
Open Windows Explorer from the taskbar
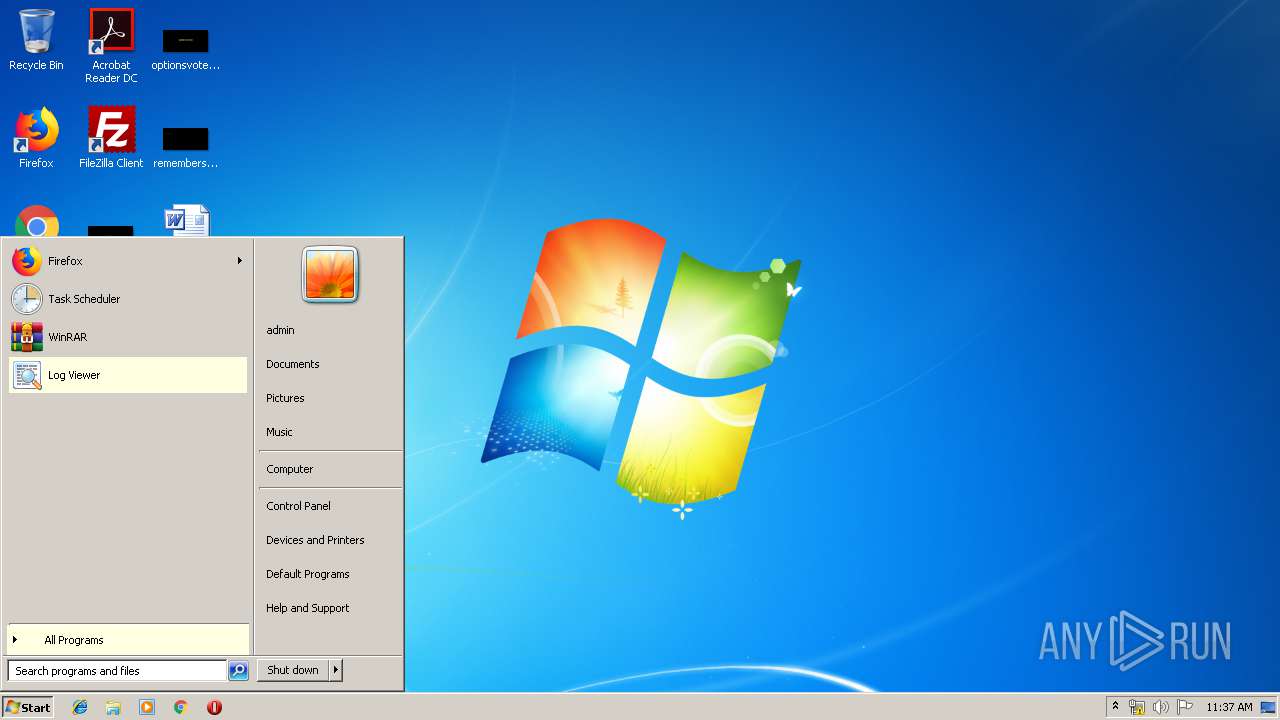(x=113, y=707)
